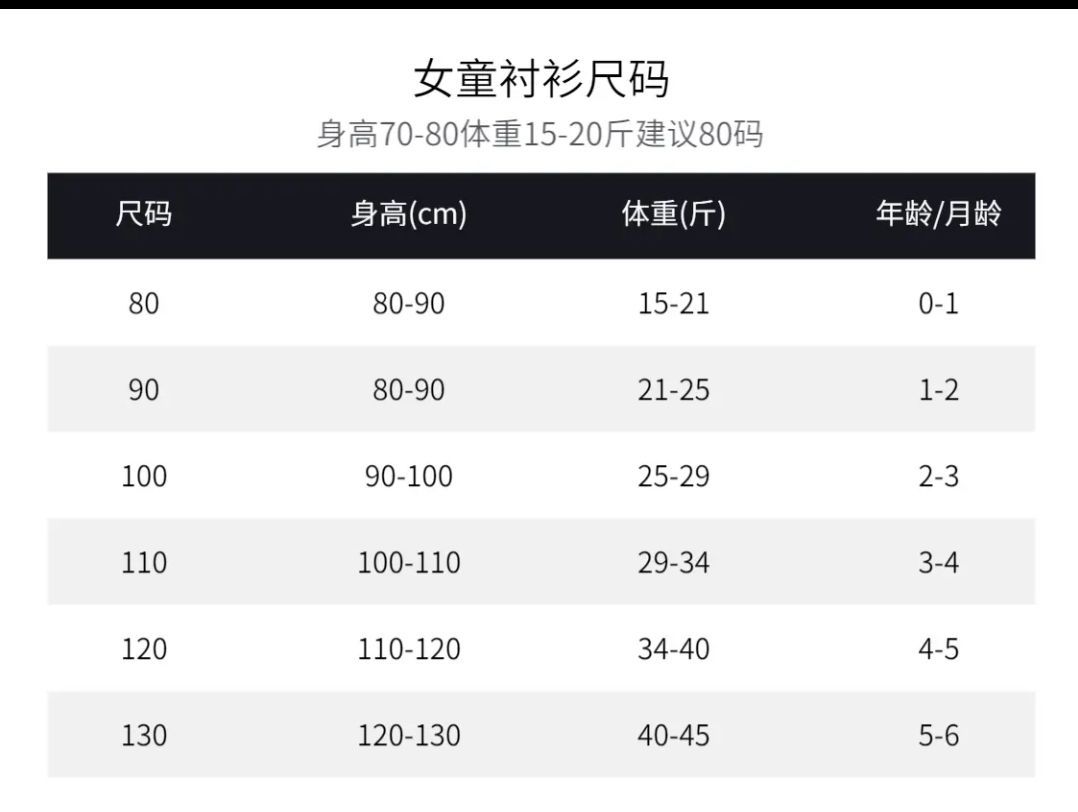Image resolution: width=1078 pixels, height=812 pixels.
Task: Click the 21-25 weight cell
Action: coord(674,390)
